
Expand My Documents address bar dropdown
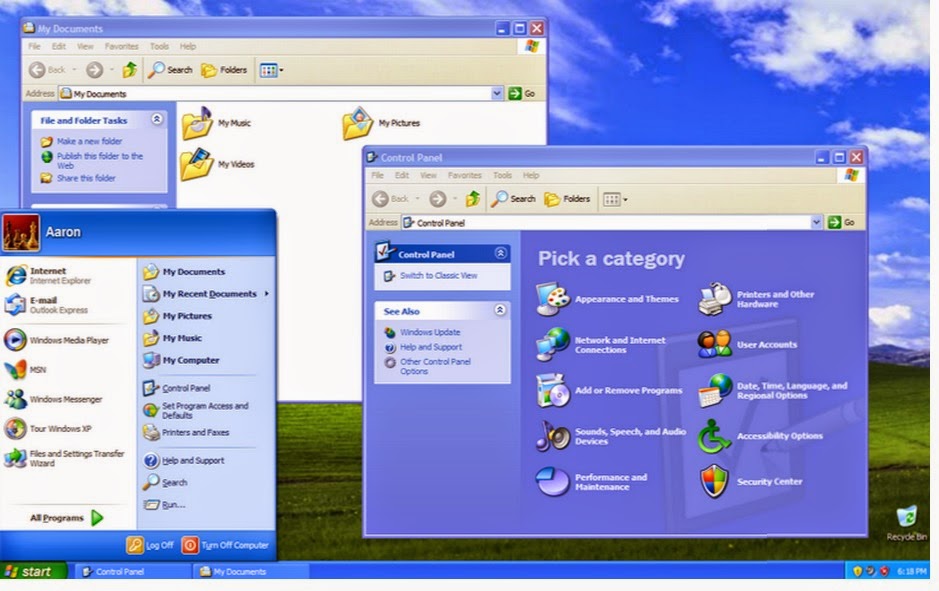coord(496,93)
